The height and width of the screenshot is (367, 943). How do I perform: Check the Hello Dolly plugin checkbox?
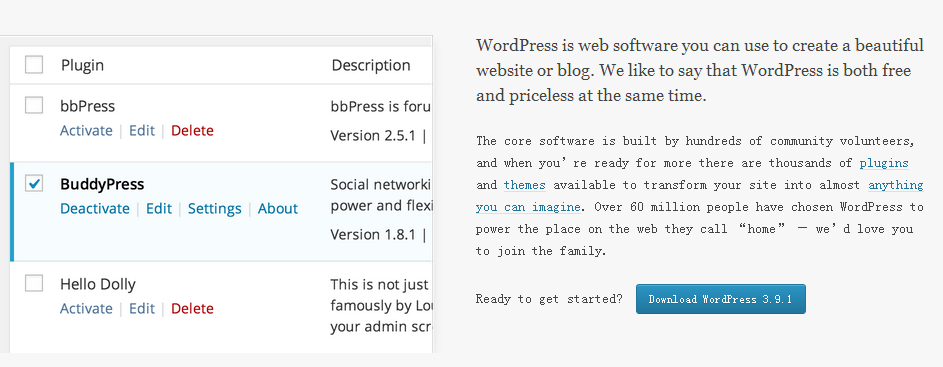pos(34,283)
